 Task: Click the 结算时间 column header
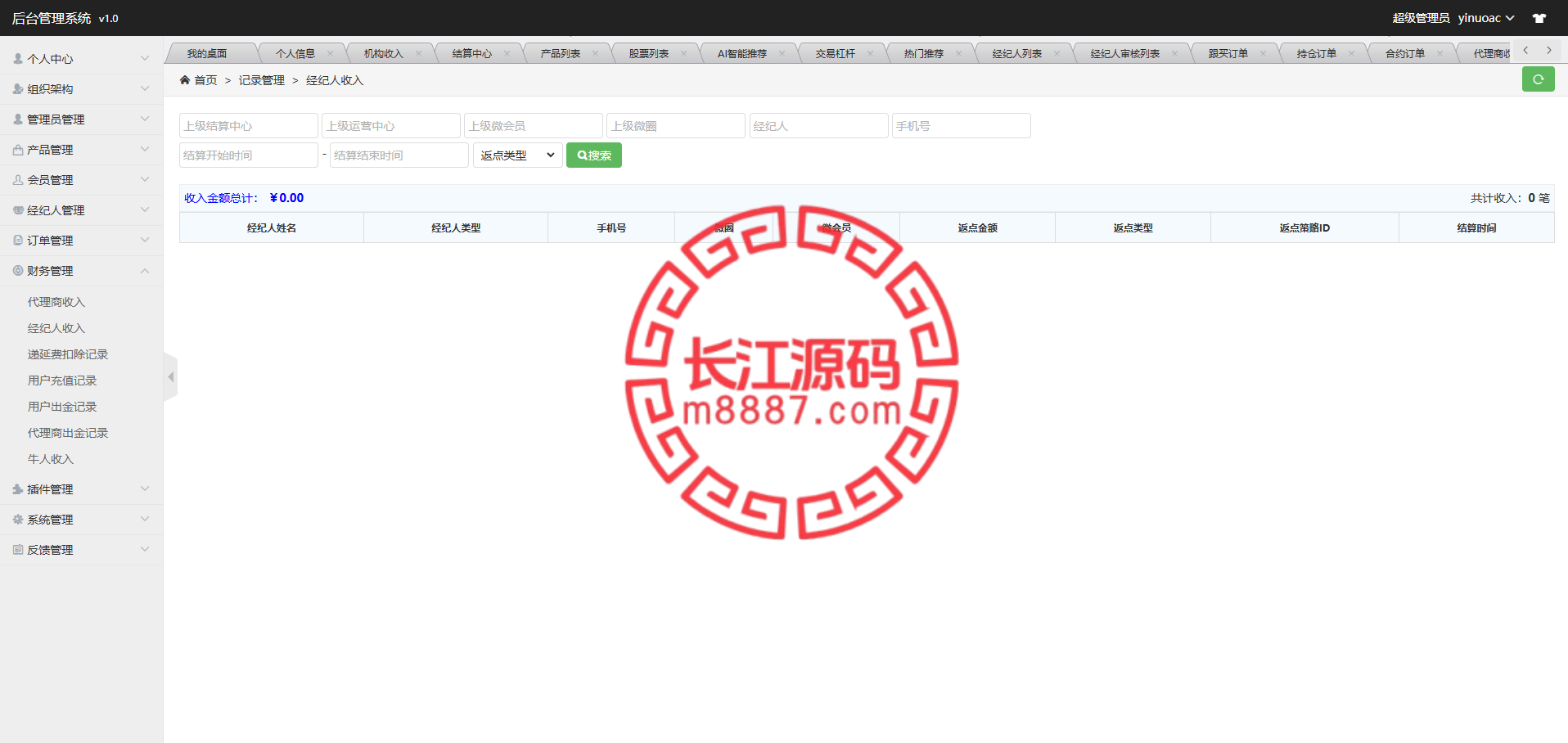pyautogui.click(x=1476, y=228)
